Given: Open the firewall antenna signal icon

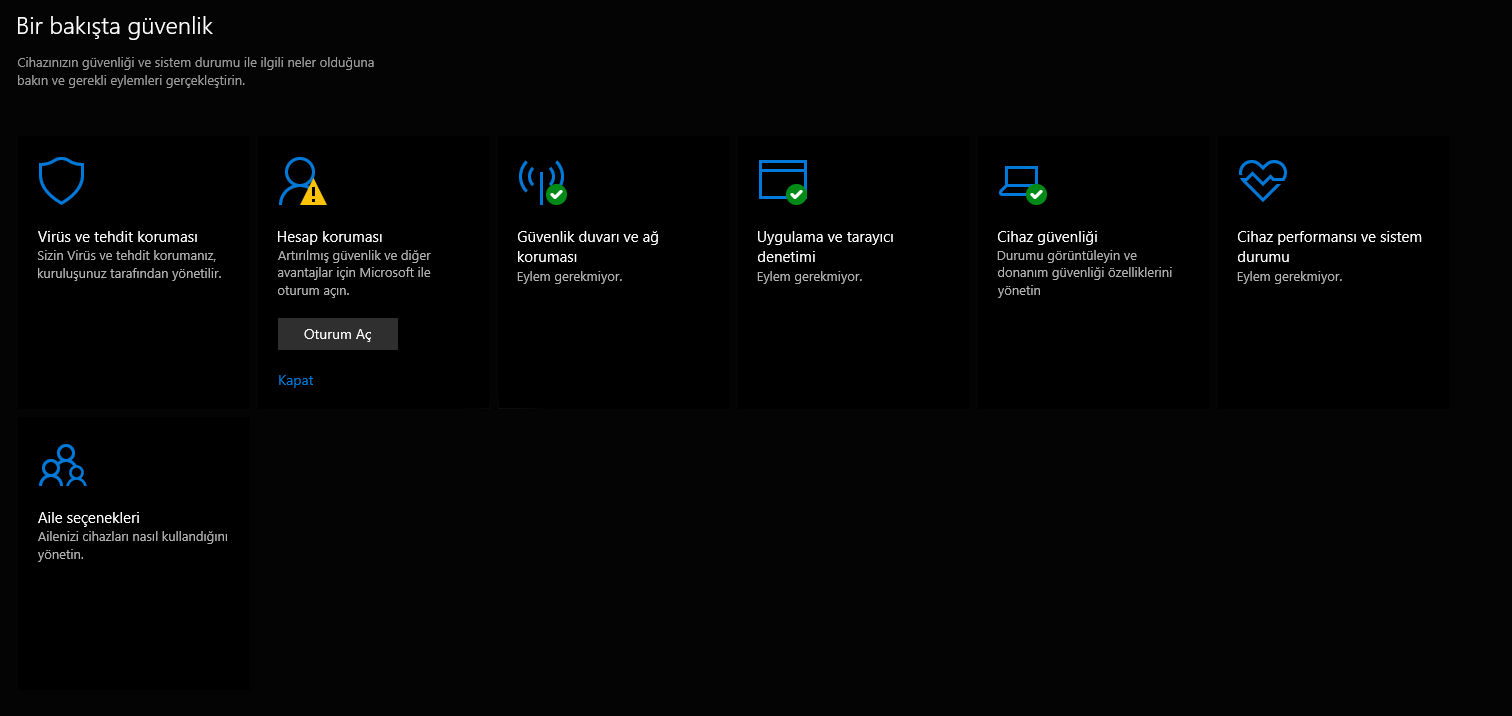Looking at the screenshot, I should pos(542,182).
